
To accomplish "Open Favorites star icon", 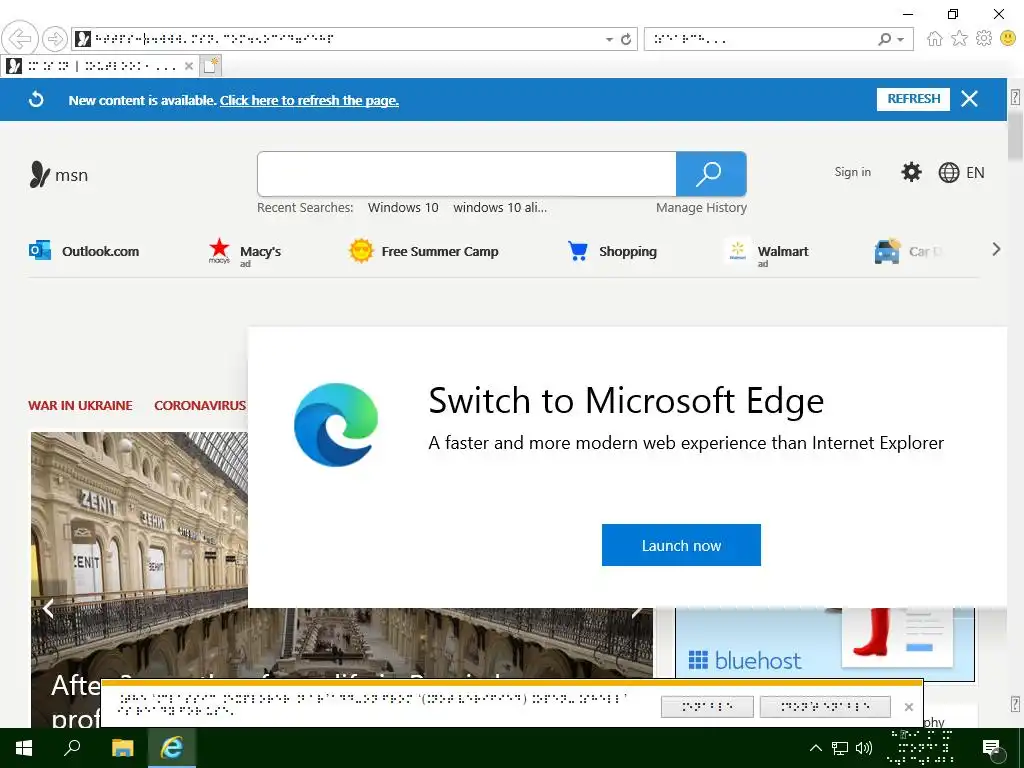I will point(959,38).
